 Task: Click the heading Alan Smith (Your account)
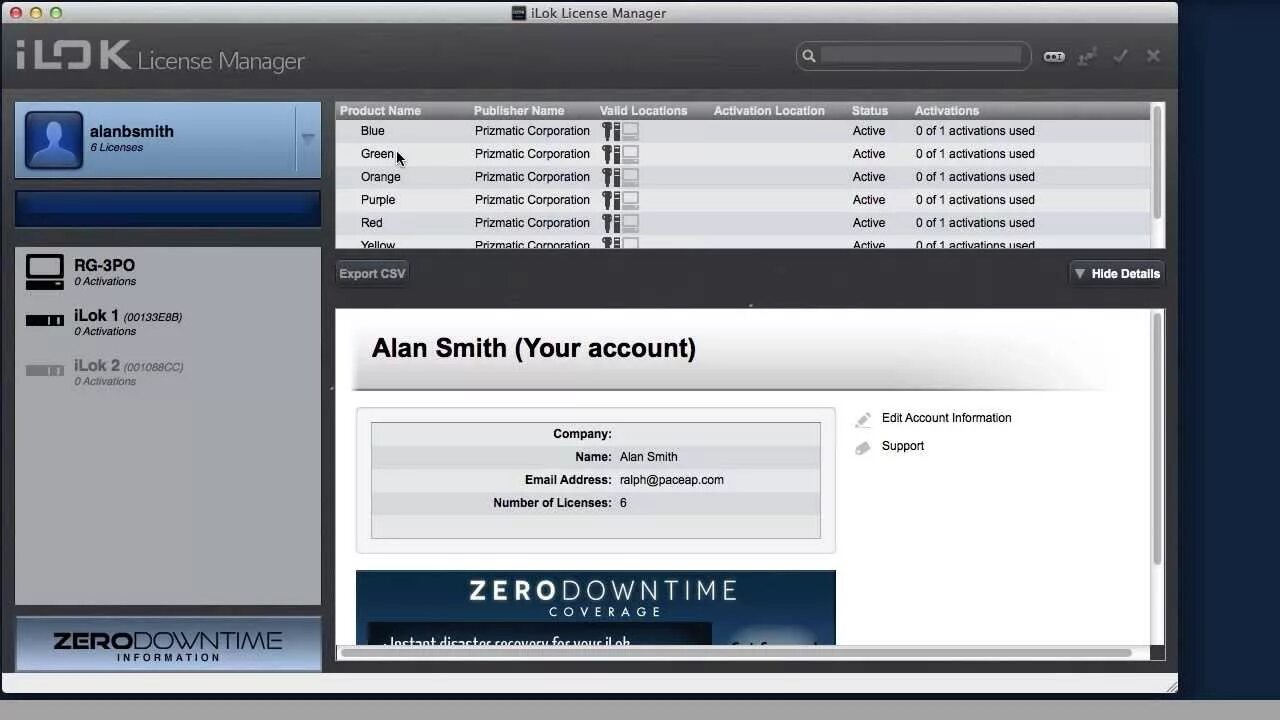[534, 348]
